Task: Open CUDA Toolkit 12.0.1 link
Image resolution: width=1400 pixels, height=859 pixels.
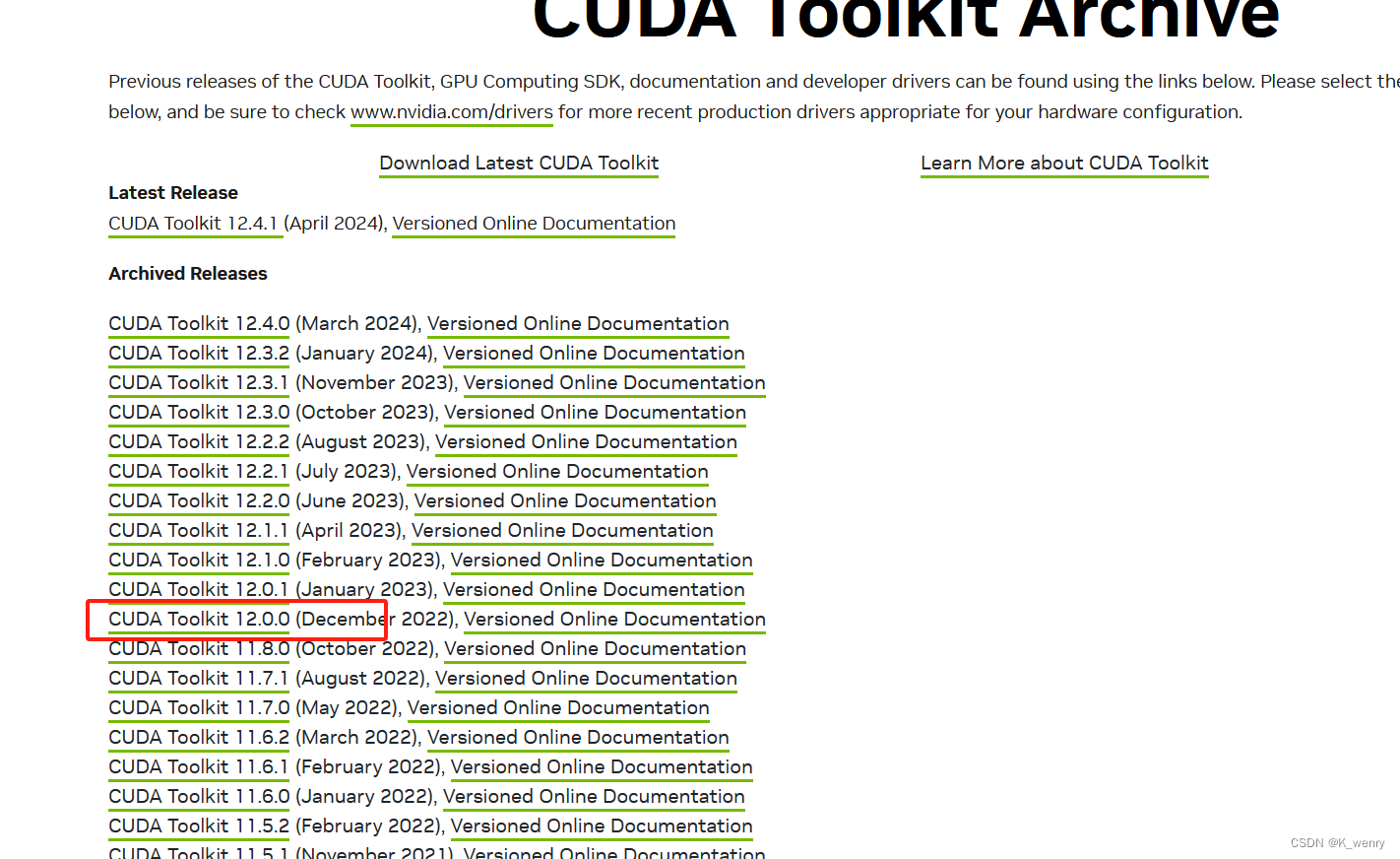Action: 199,590
